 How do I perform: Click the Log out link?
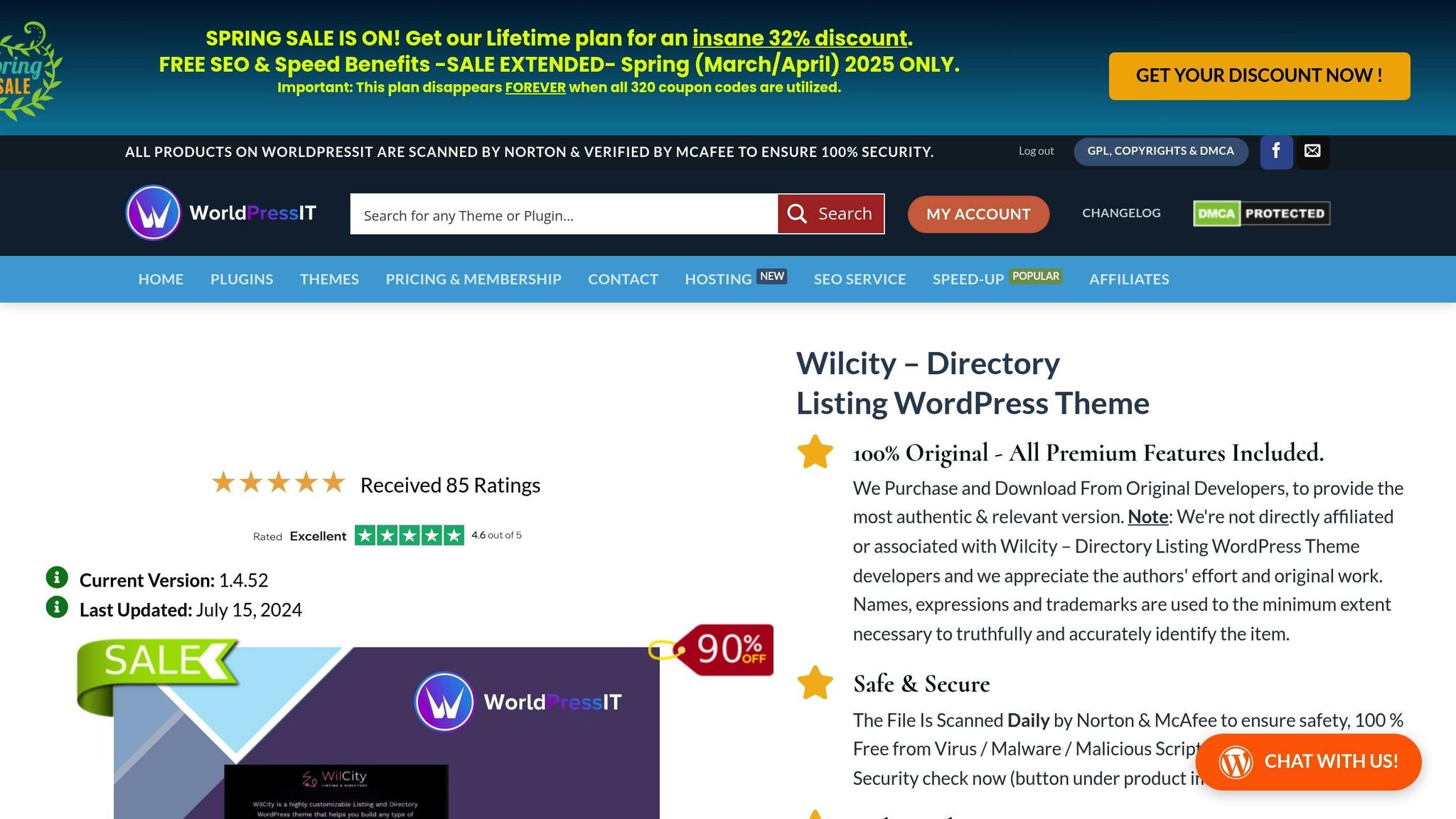pyautogui.click(x=1036, y=151)
